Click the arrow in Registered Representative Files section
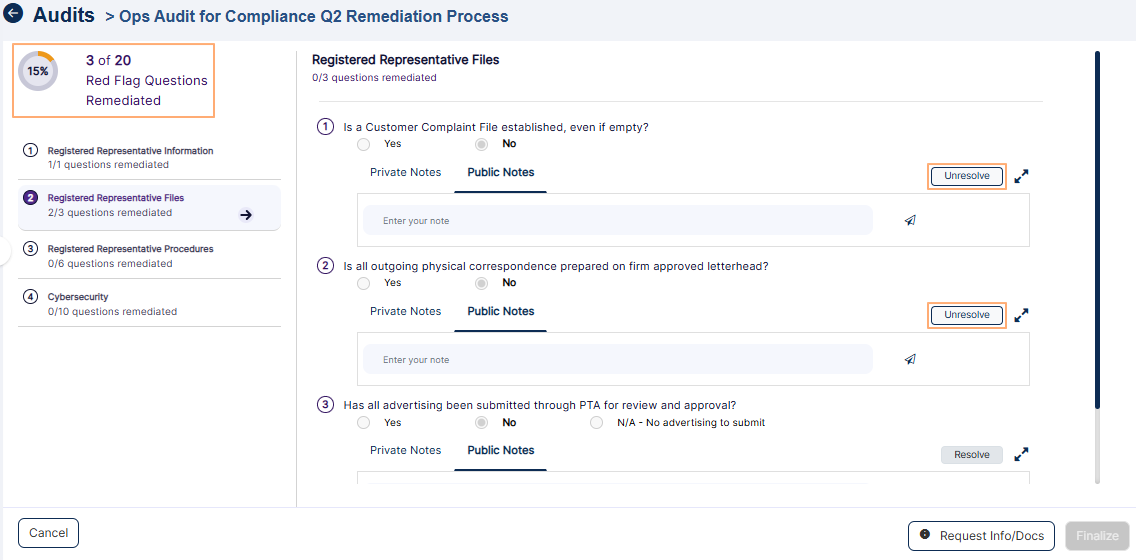Screen dimensions: 1136x560 point(246,214)
